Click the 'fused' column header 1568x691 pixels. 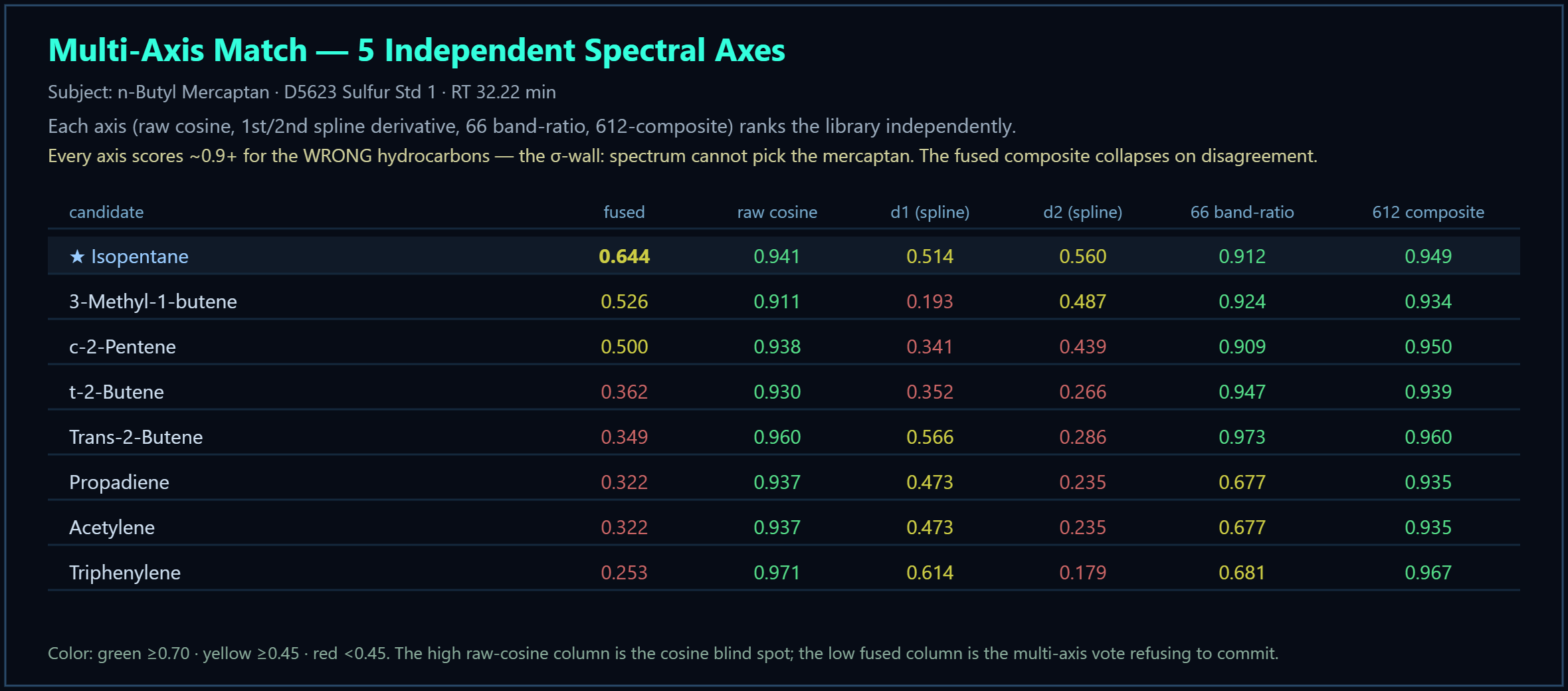(624, 212)
